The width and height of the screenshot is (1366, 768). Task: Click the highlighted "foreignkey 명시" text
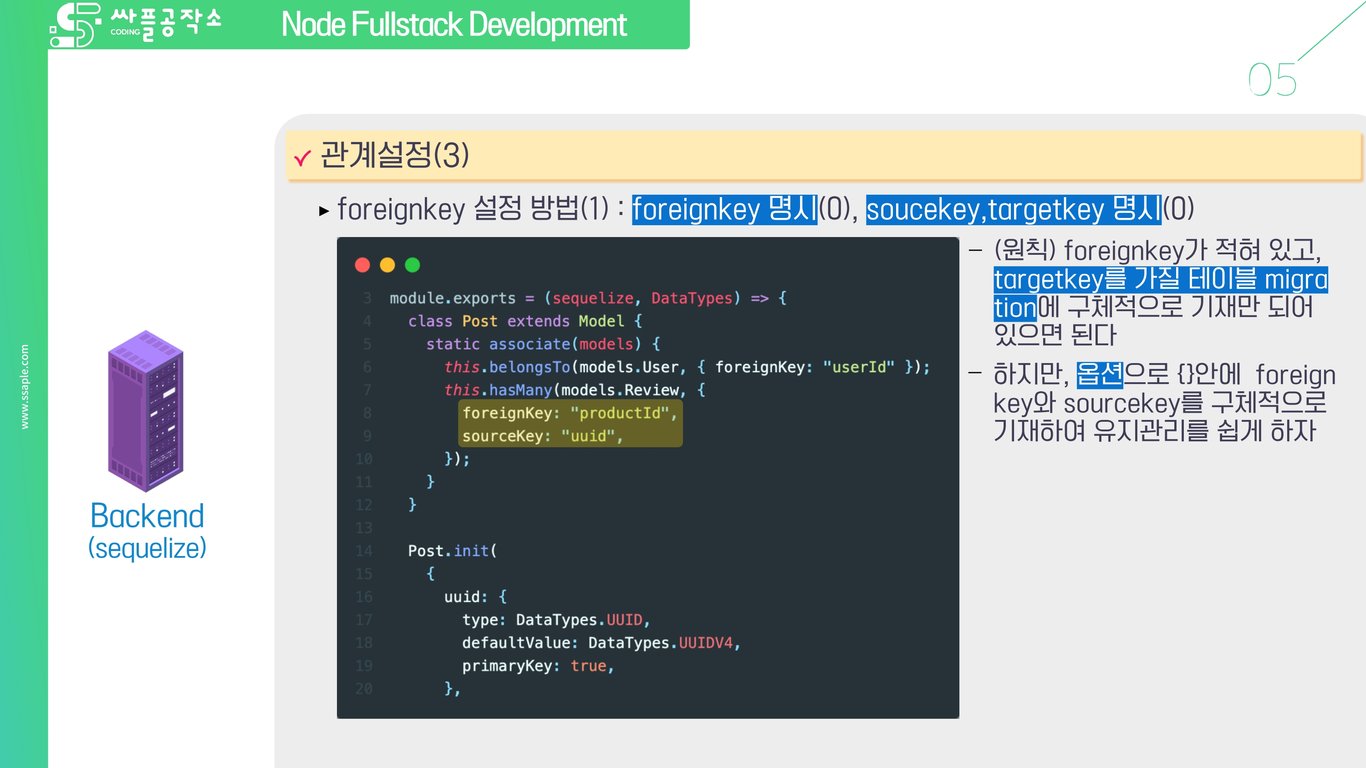(x=725, y=209)
